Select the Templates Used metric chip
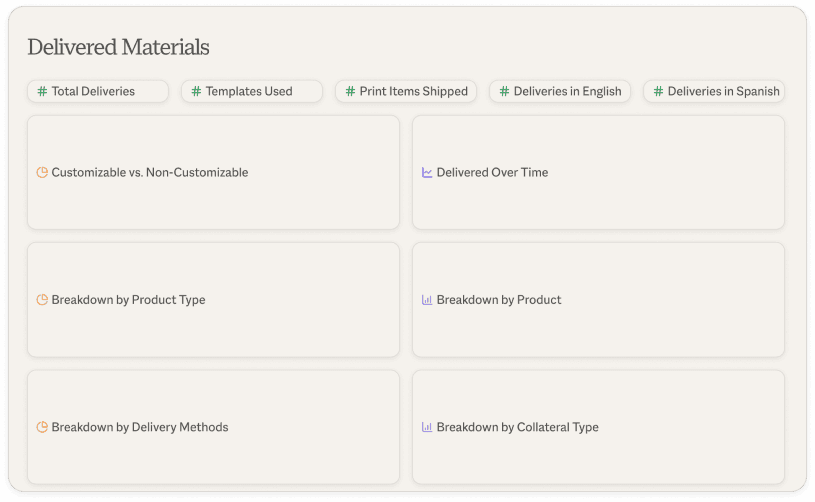 252,91
